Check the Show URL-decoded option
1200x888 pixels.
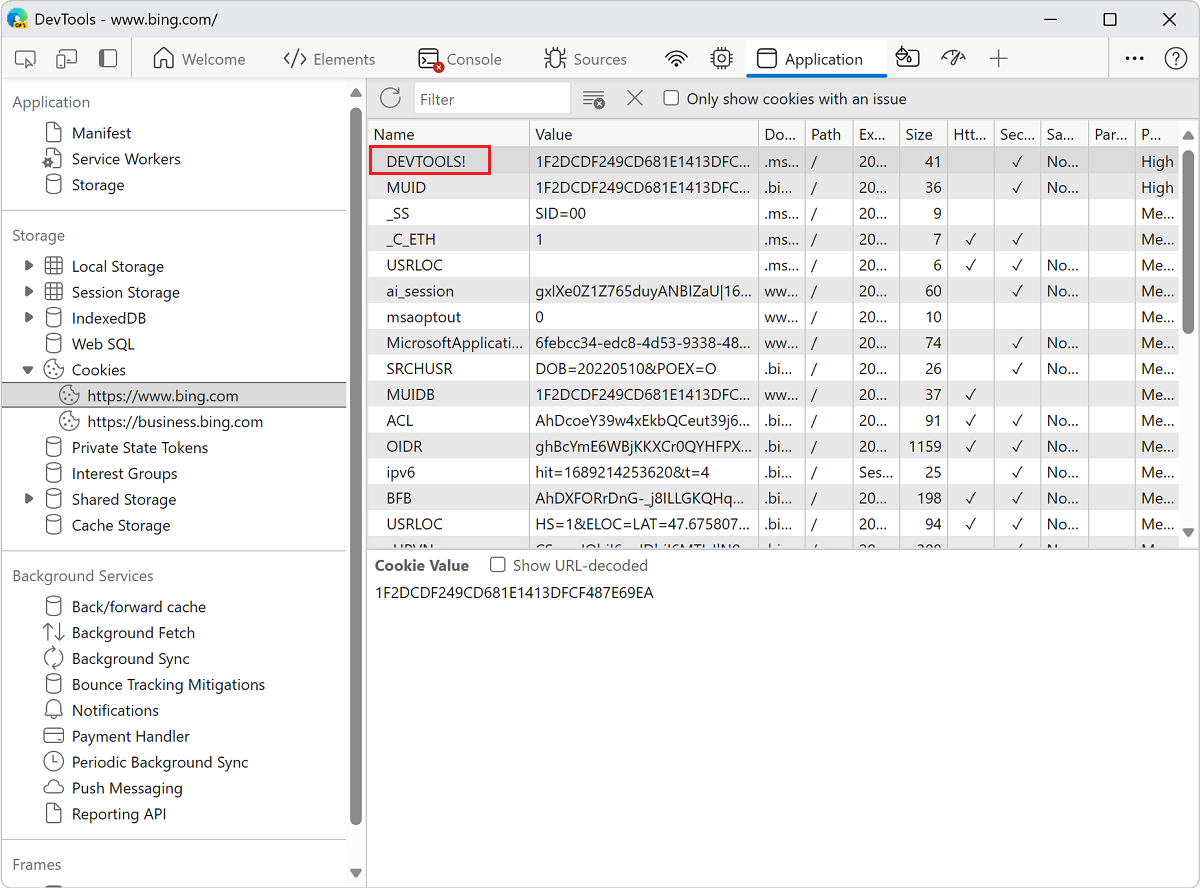point(497,565)
